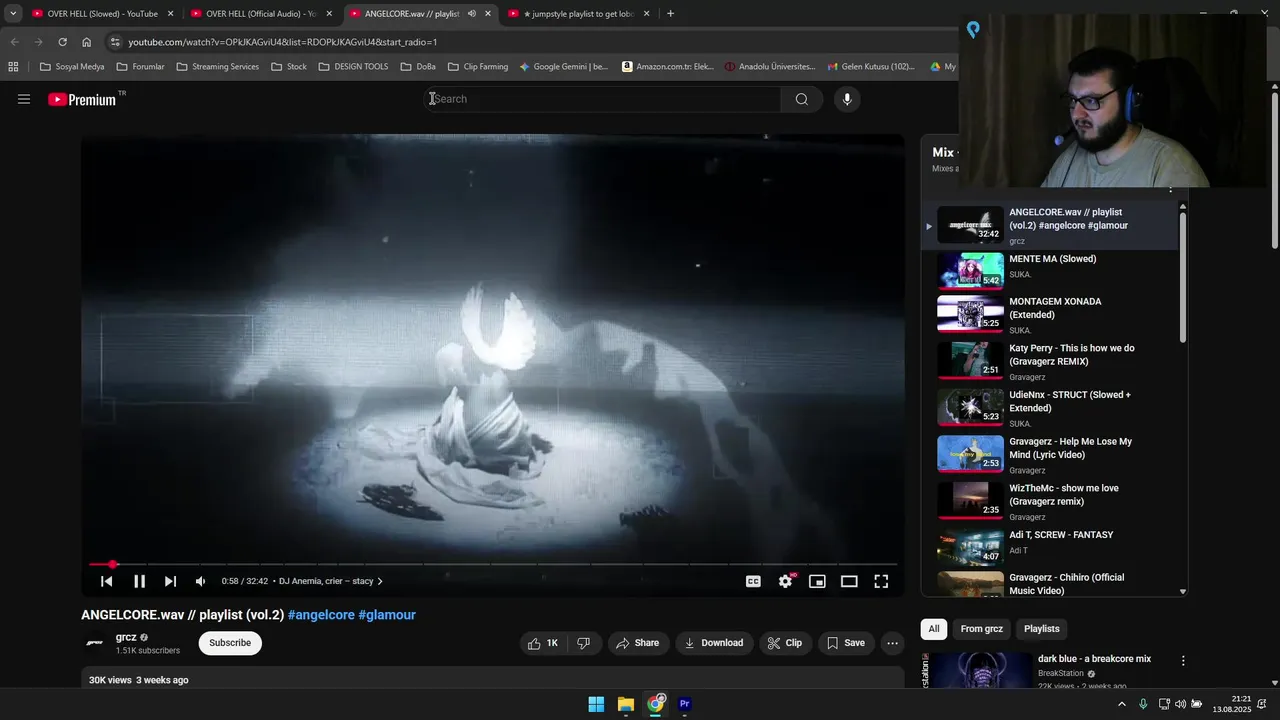
Task: Open 'dark blue - a breakcore mix' video
Action: tap(1094, 659)
